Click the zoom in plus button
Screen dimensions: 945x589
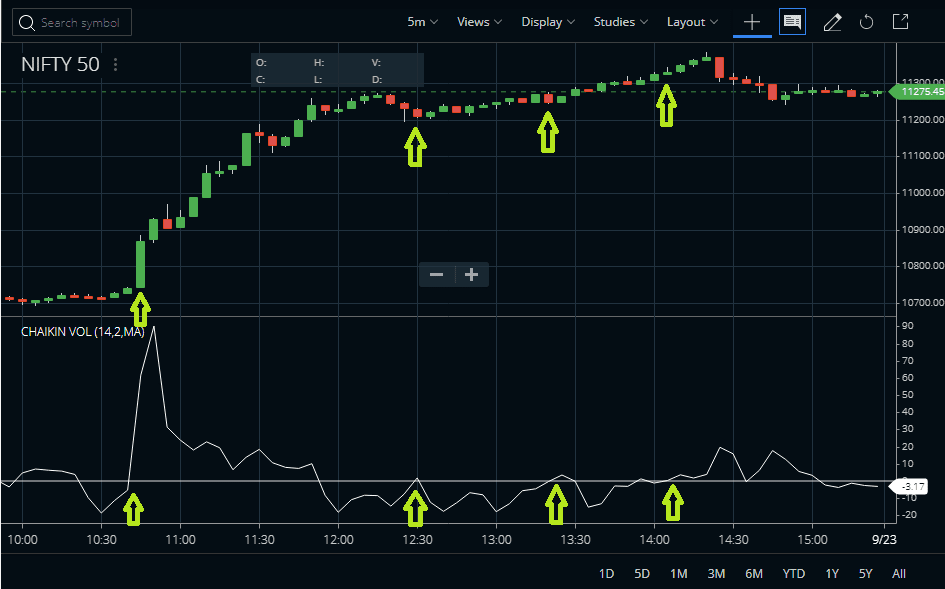pyautogui.click(x=471, y=275)
